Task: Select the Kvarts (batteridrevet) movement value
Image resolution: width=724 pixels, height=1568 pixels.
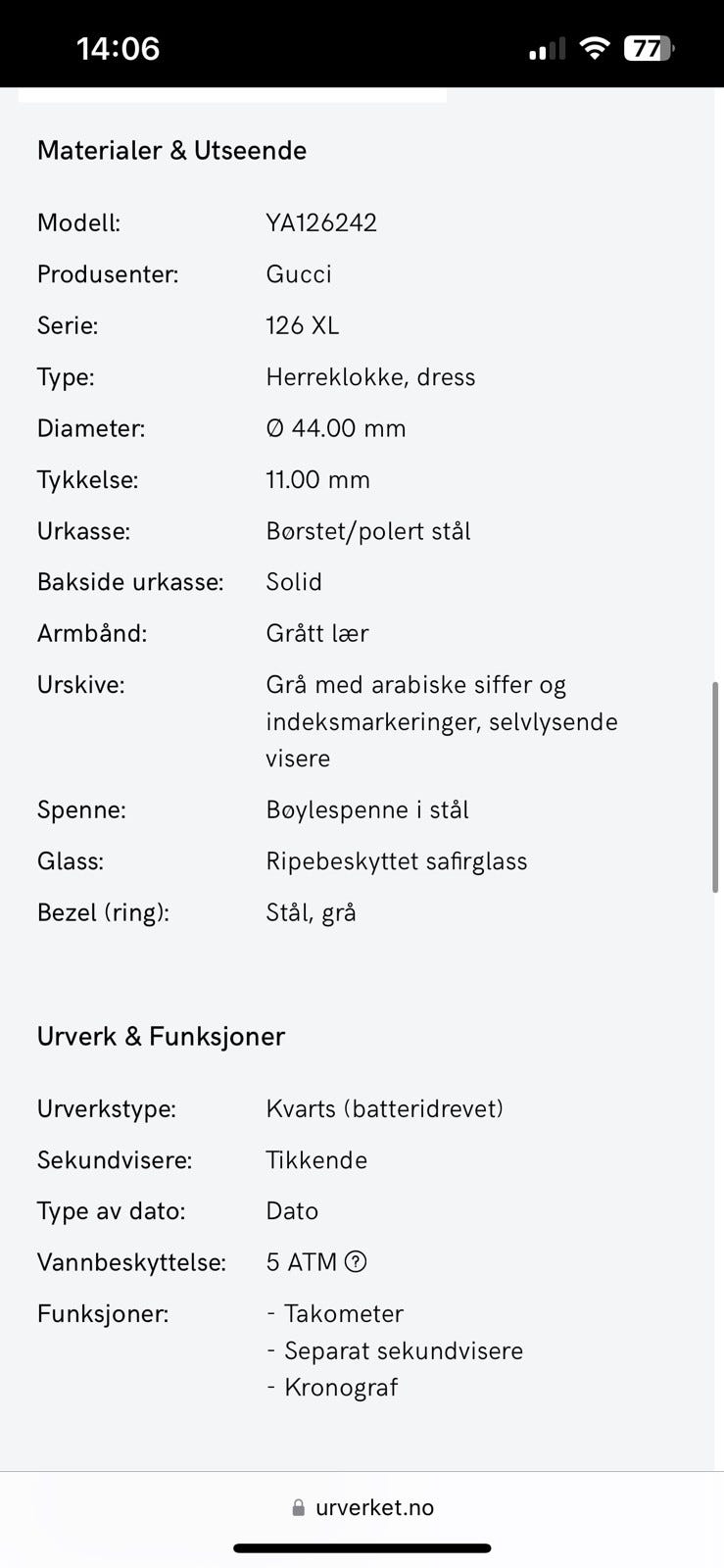Action: point(385,1108)
